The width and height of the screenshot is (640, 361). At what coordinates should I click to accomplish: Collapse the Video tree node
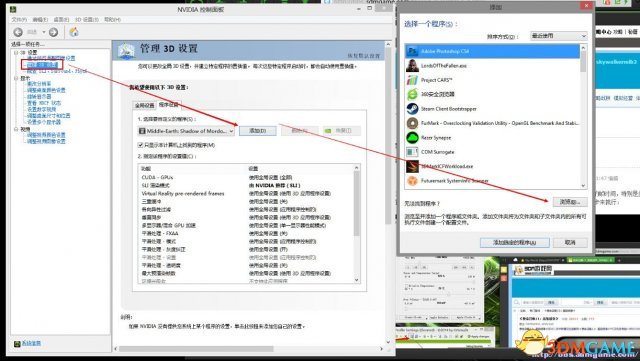tap(16, 129)
